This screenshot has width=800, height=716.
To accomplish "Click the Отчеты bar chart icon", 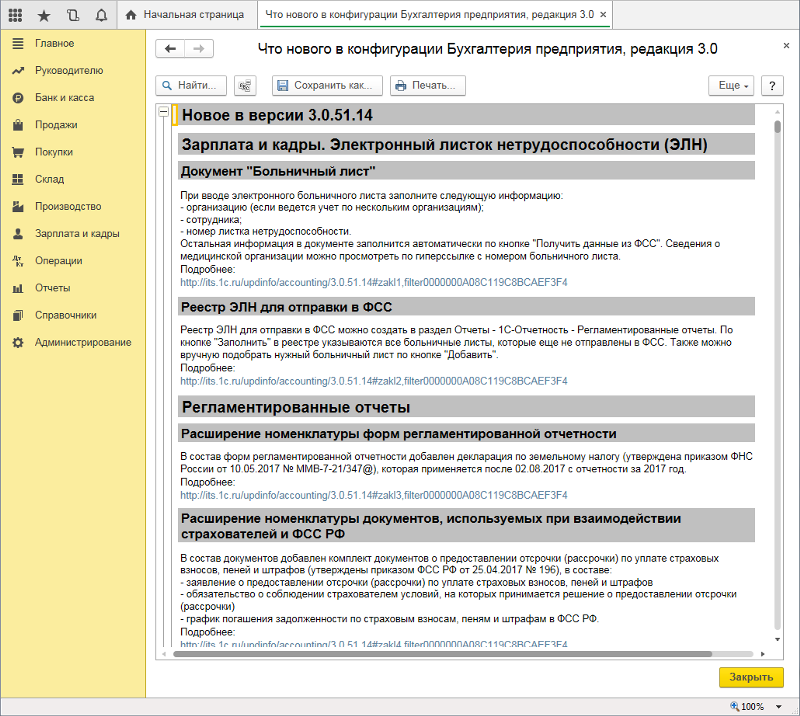I will pos(18,288).
